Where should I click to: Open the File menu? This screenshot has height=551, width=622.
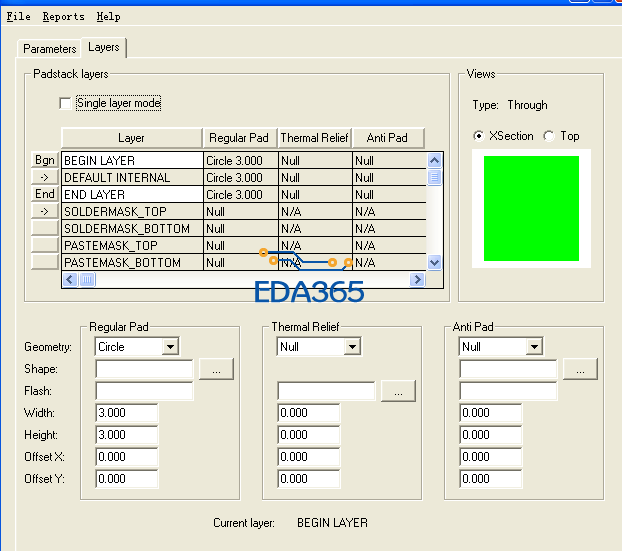[x=19, y=17]
